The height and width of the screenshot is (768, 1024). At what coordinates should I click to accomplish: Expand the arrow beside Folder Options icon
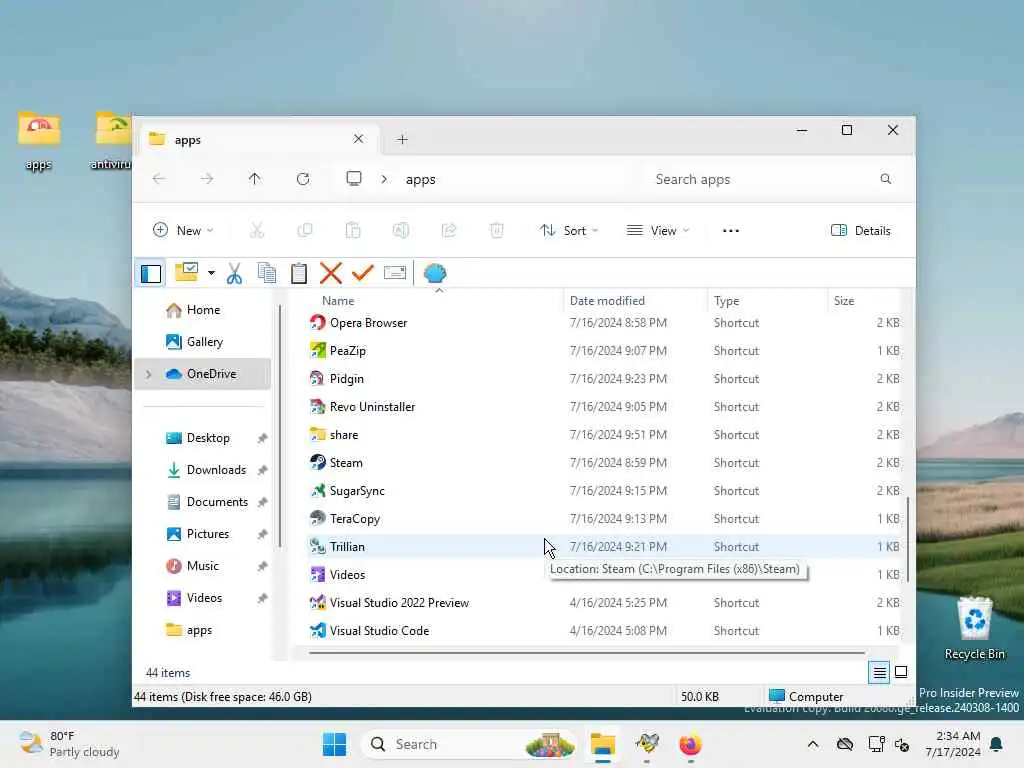[x=211, y=273]
